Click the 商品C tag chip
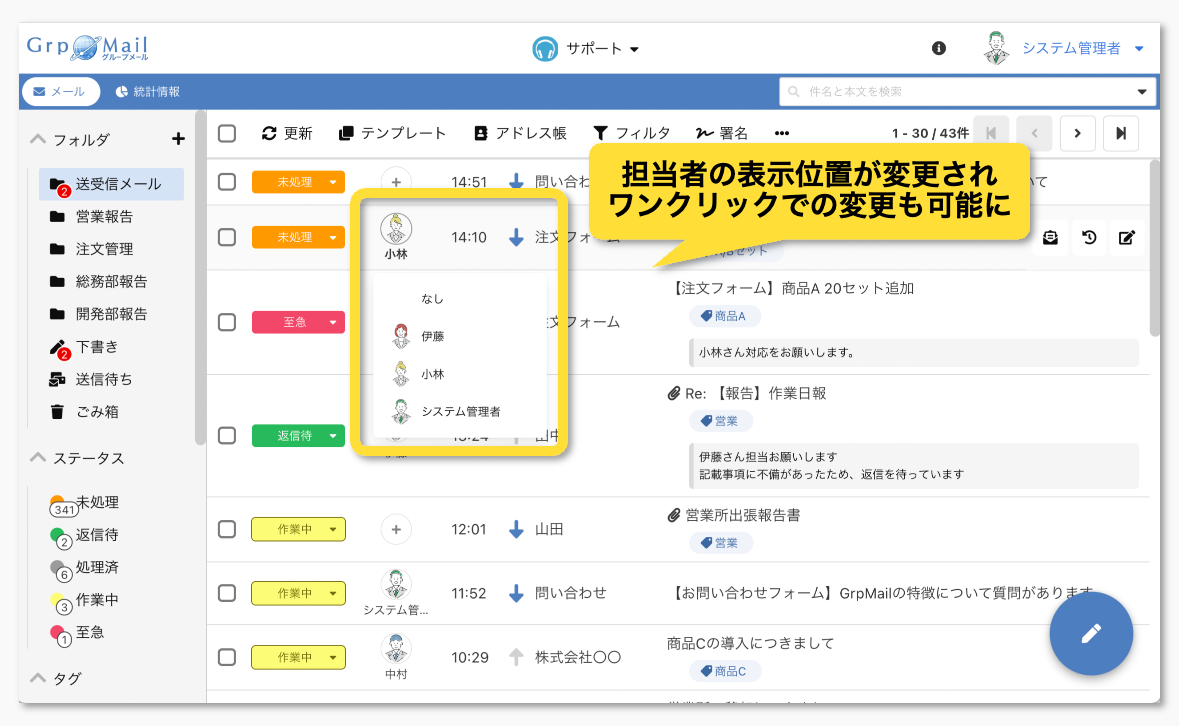The height and width of the screenshot is (726, 1179). 725,671
